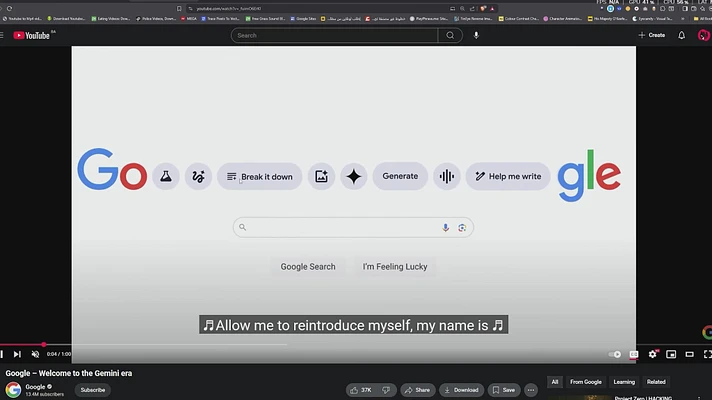The width and height of the screenshot is (712, 400).
Task: Open Google channel avatar
Action: click(x=13, y=390)
